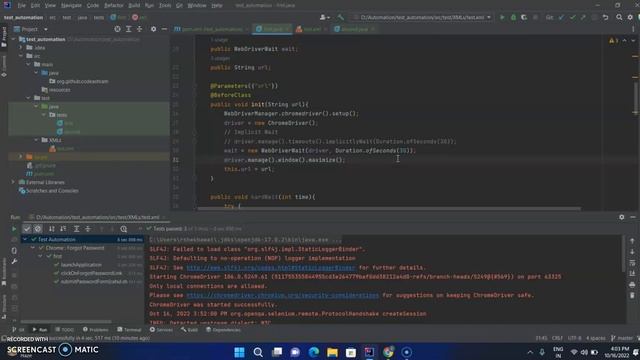Click expand all icon in Project panel
640x360 pixels.
pyautogui.click(x=128, y=29)
